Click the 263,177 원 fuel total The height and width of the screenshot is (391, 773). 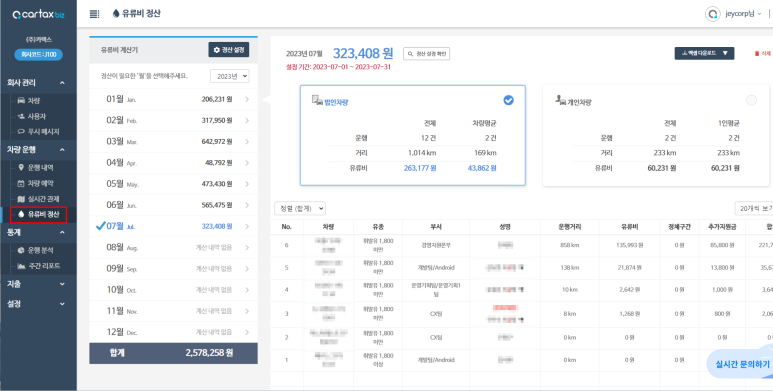click(420, 168)
